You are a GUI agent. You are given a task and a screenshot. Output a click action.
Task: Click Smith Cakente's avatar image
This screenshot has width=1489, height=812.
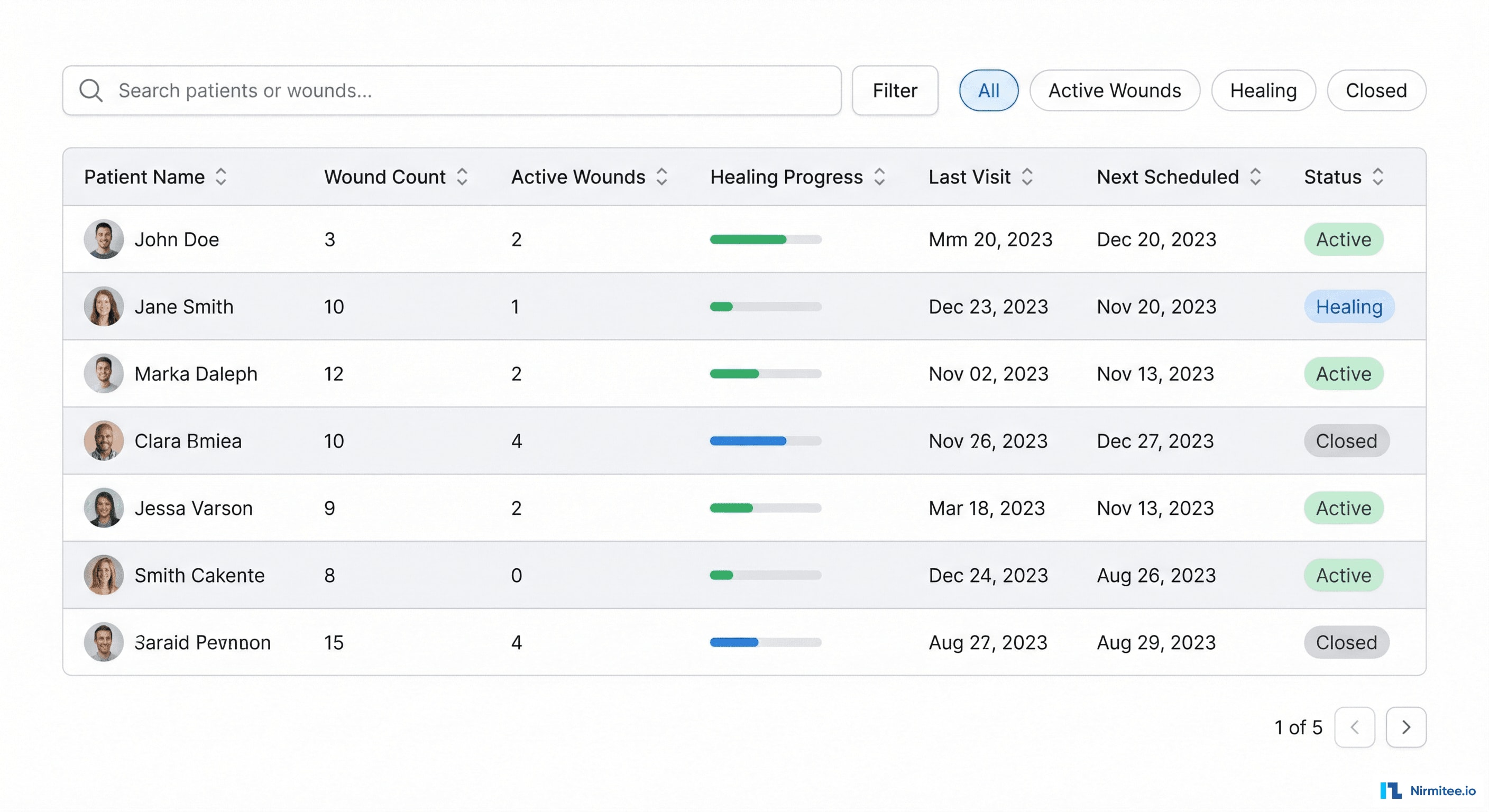click(104, 575)
